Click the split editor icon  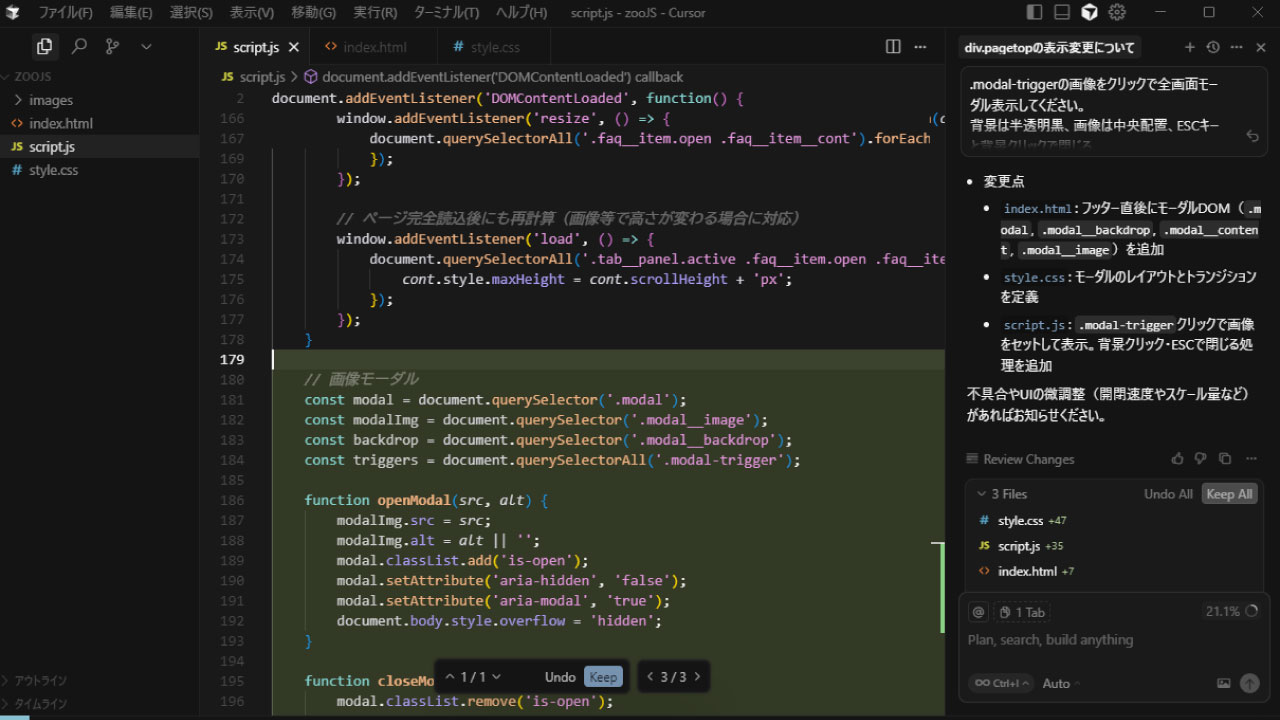point(893,47)
